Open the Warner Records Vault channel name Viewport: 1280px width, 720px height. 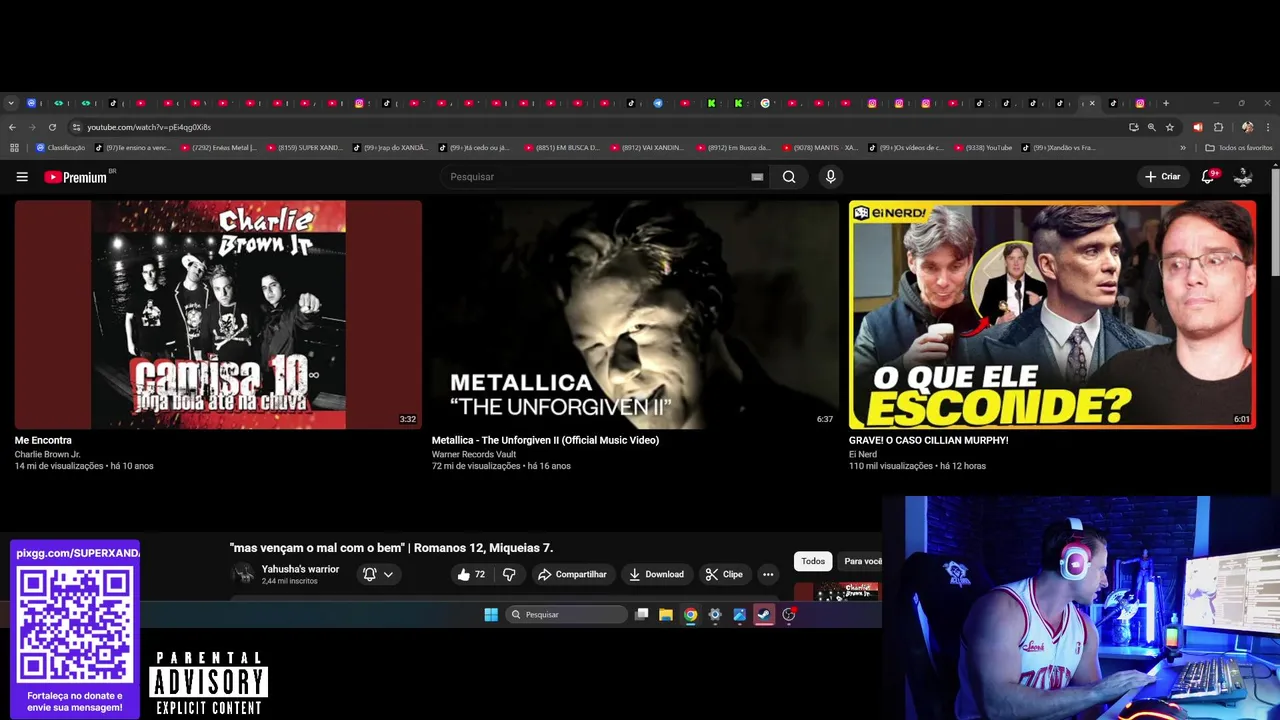473,454
